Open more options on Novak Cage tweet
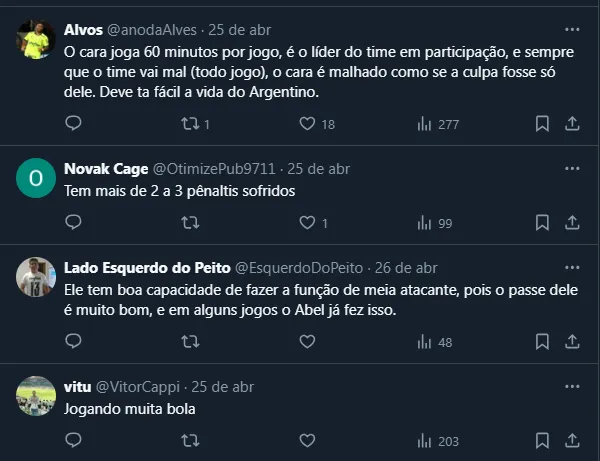The image size is (600, 461). click(x=571, y=168)
